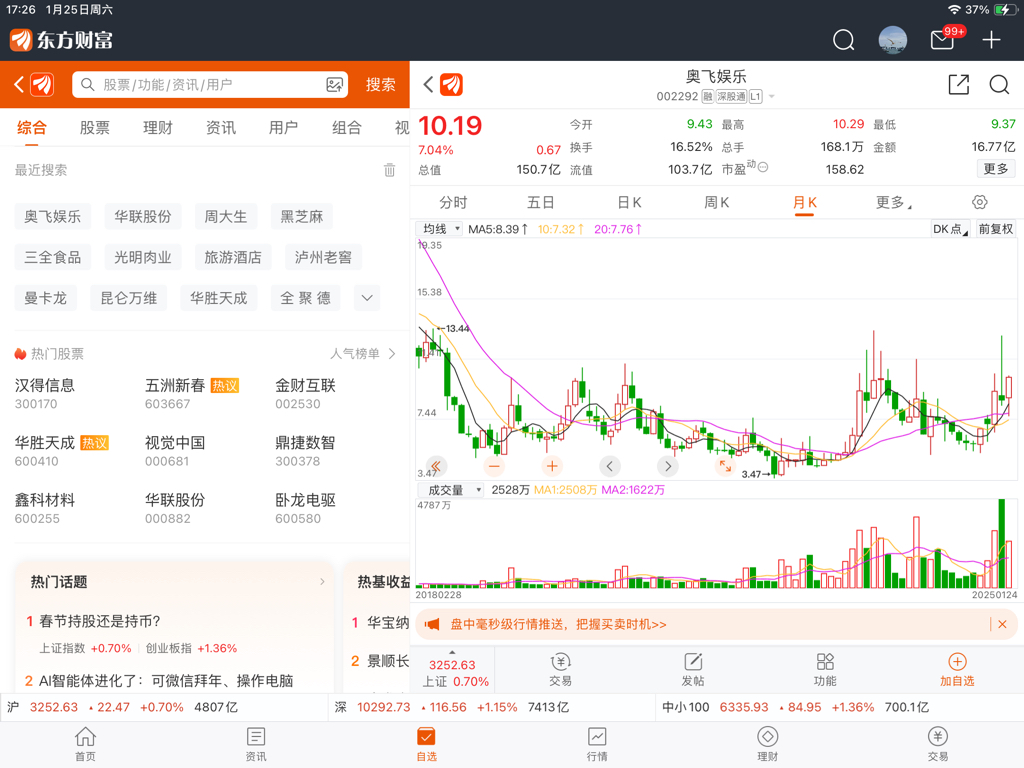
Task: Open hot stock 卧龙电驱 600580
Action: pos(305,509)
